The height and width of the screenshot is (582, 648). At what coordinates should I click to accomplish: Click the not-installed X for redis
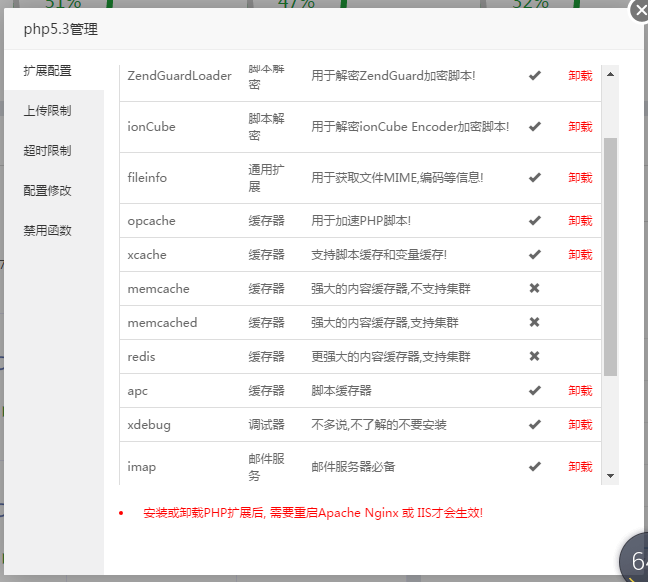[534, 356]
